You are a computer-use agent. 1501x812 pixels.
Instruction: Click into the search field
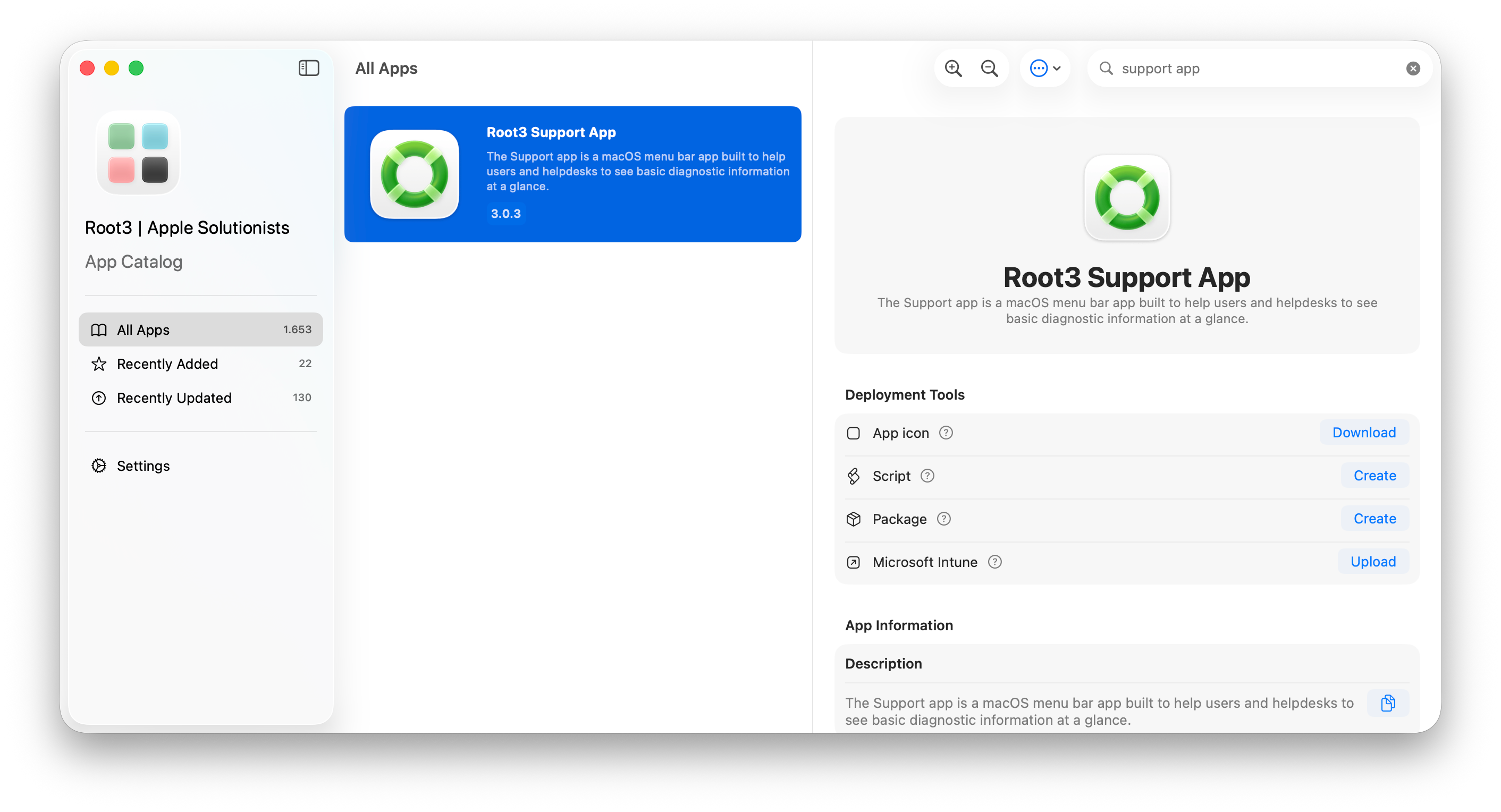pyautogui.click(x=1259, y=69)
